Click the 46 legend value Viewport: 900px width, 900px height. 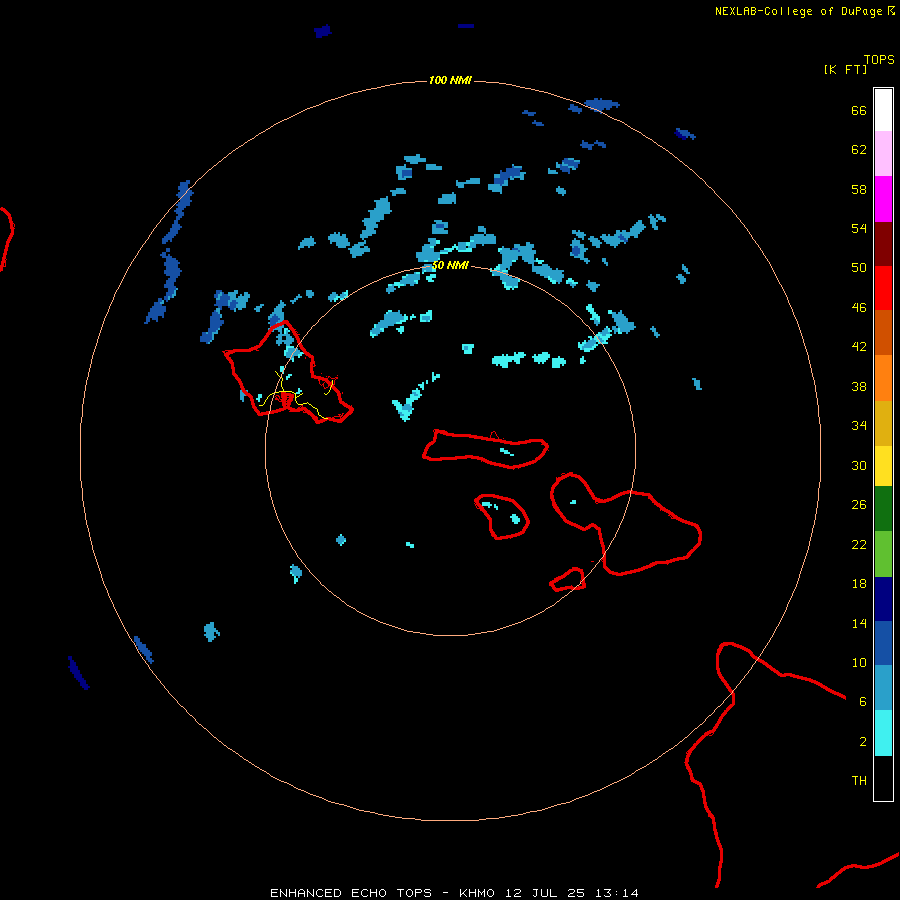(859, 308)
